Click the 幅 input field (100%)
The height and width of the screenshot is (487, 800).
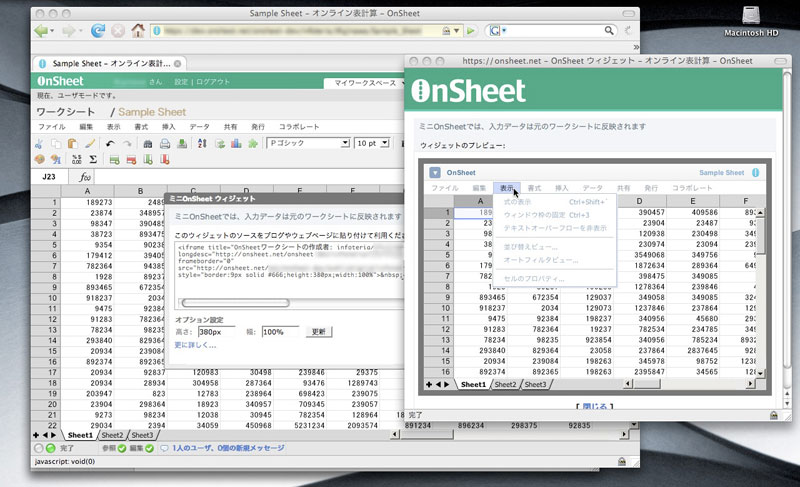click(x=280, y=332)
